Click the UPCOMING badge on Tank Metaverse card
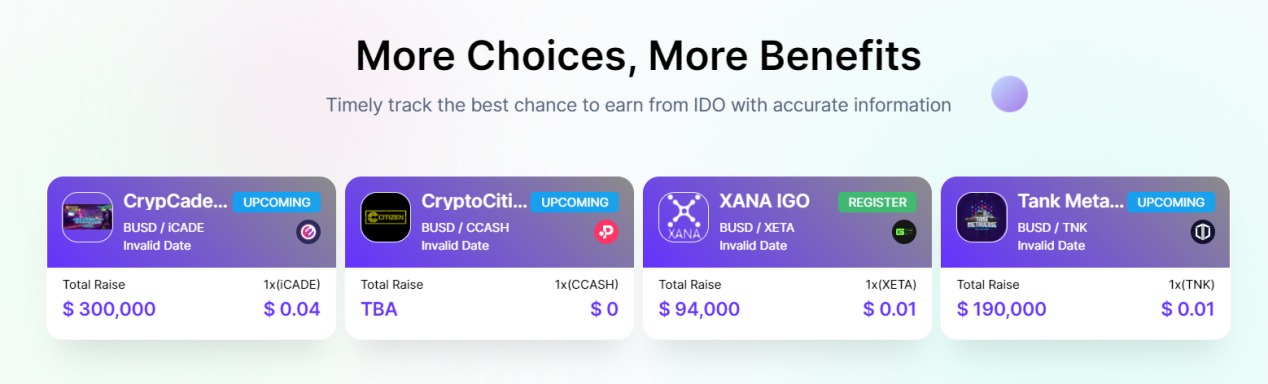This screenshot has height=384, width=1268. (x=1171, y=202)
